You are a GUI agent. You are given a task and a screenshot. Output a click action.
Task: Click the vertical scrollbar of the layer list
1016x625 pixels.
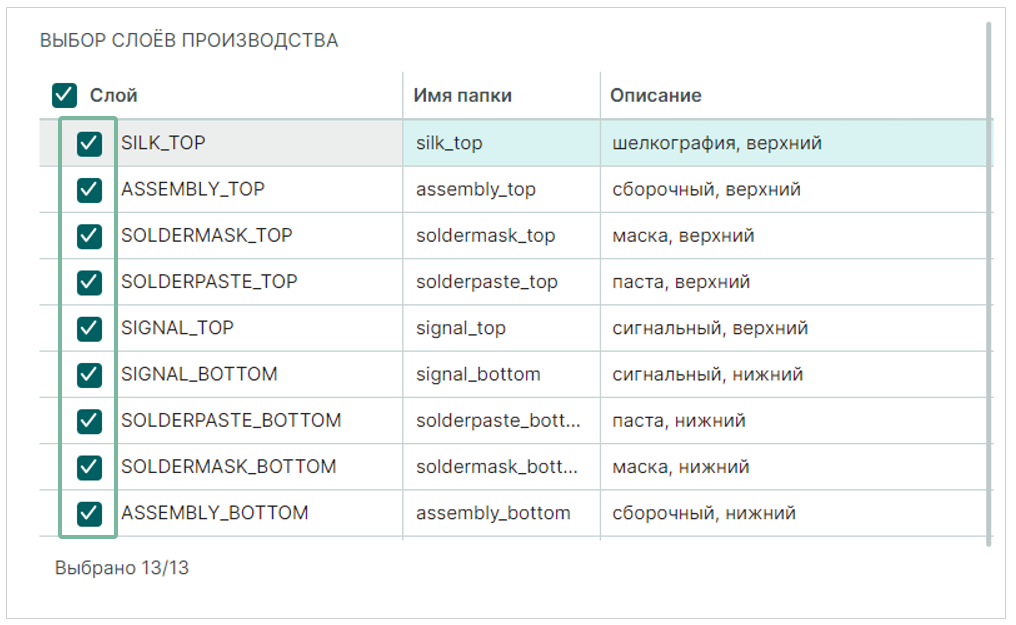tap(989, 280)
